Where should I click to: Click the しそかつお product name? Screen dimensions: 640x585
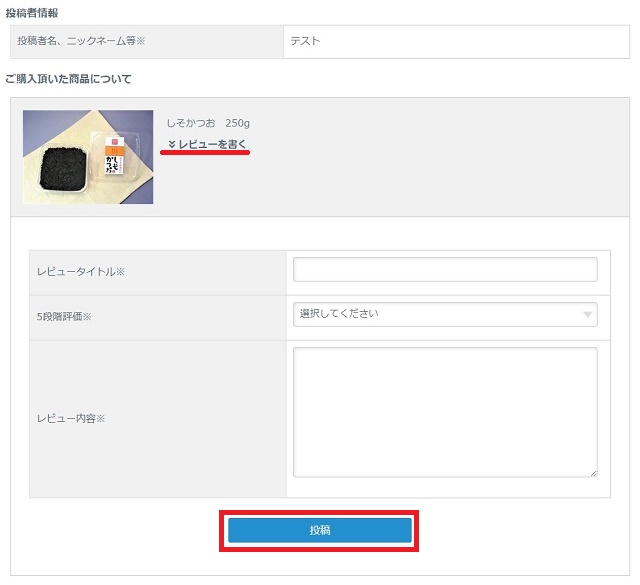tap(191, 122)
